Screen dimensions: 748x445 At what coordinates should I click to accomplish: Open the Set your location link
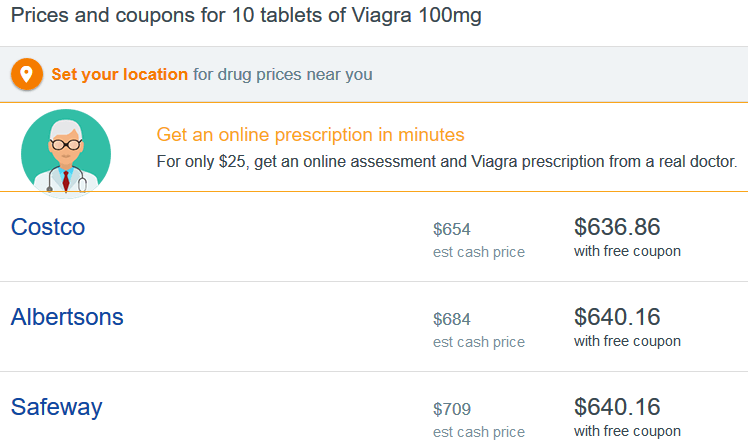(x=120, y=74)
